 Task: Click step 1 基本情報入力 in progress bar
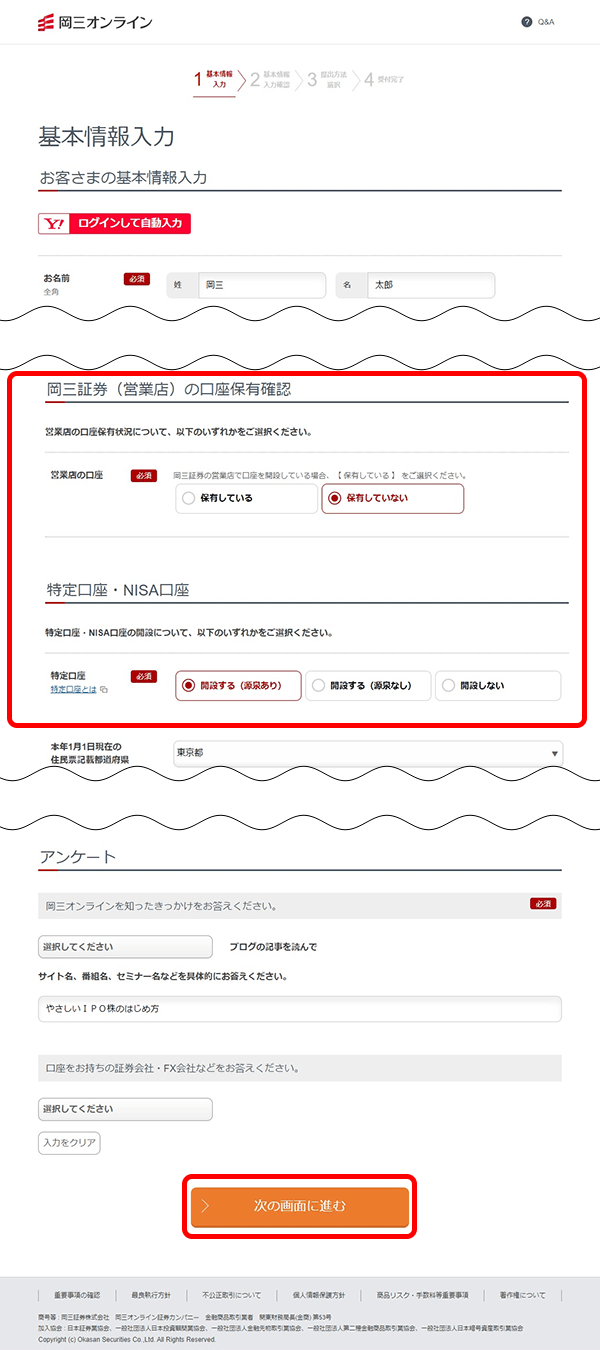[x=214, y=79]
